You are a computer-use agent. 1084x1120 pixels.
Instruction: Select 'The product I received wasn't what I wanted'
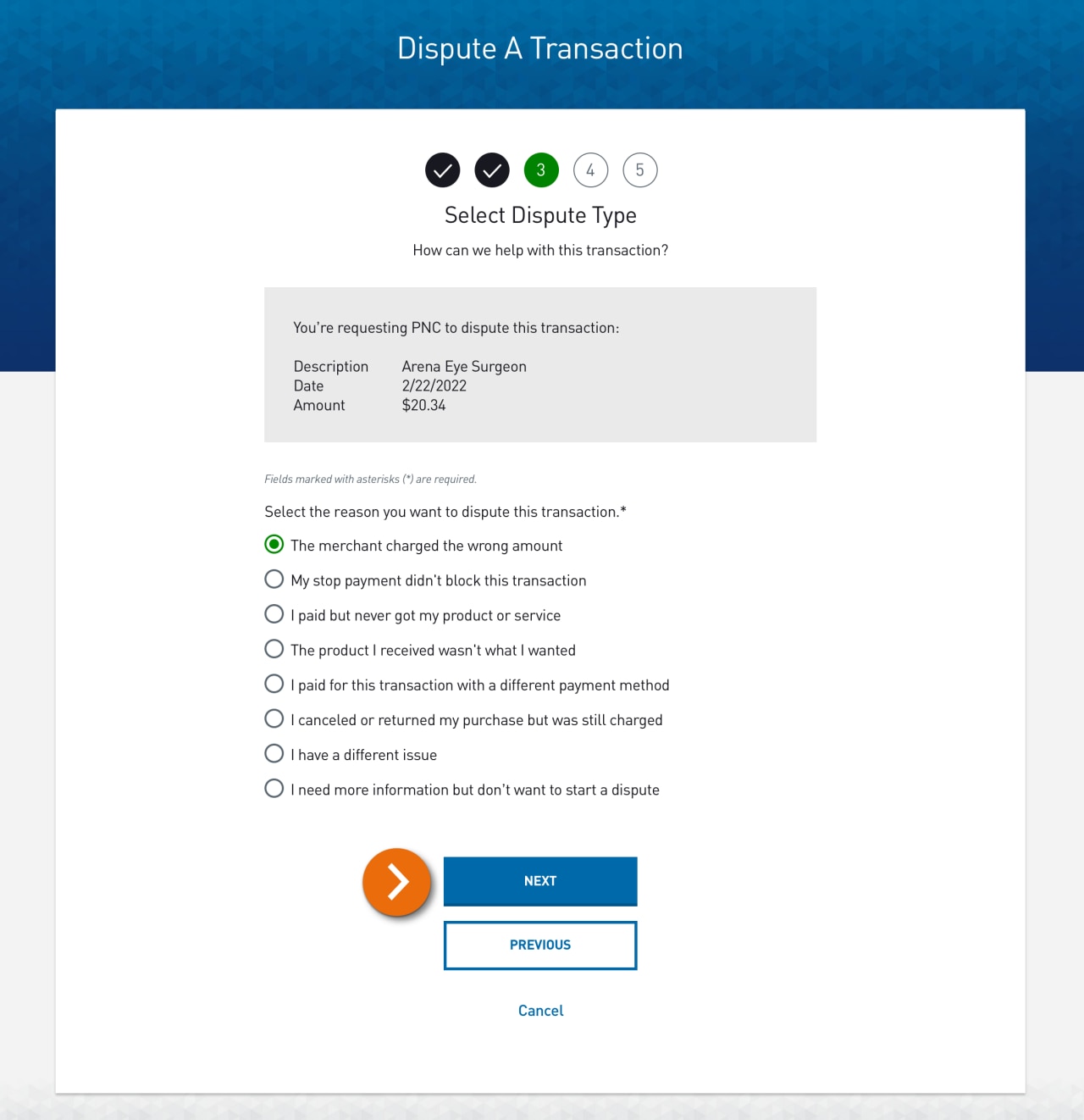pos(274,648)
